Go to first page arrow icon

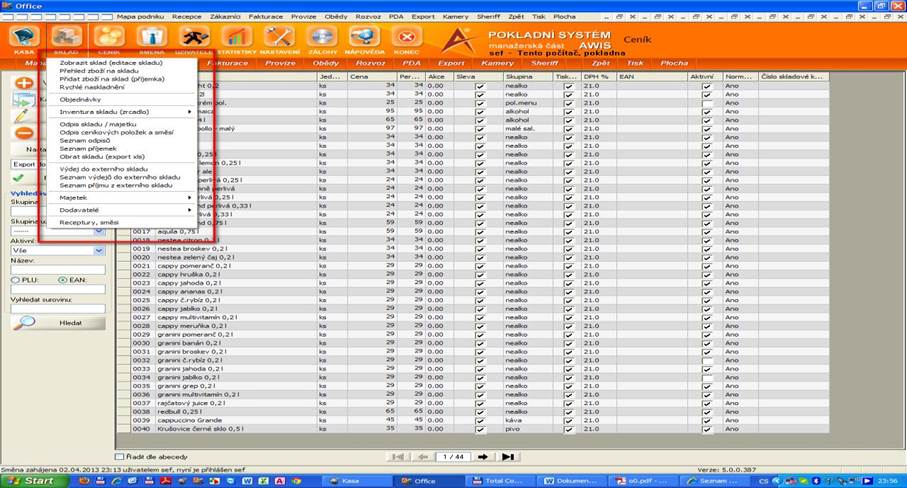pos(397,457)
